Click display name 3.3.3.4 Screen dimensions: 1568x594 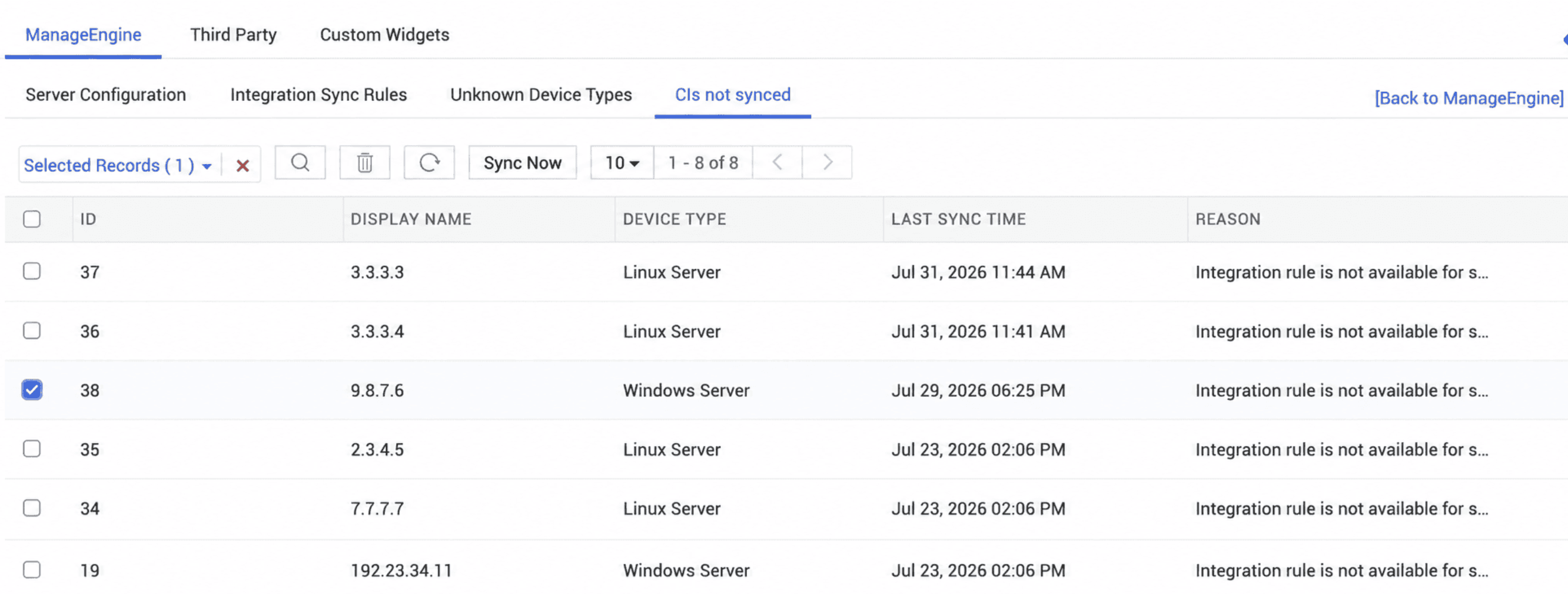pos(377,332)
